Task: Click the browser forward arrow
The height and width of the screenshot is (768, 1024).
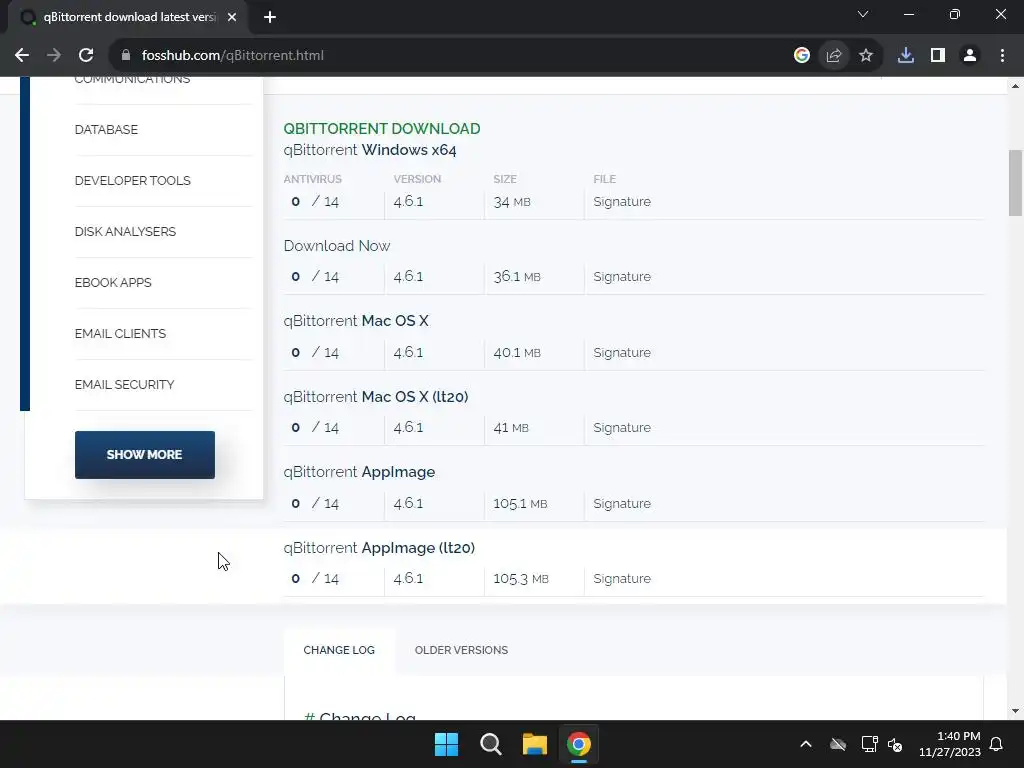Action: point(54,56)
